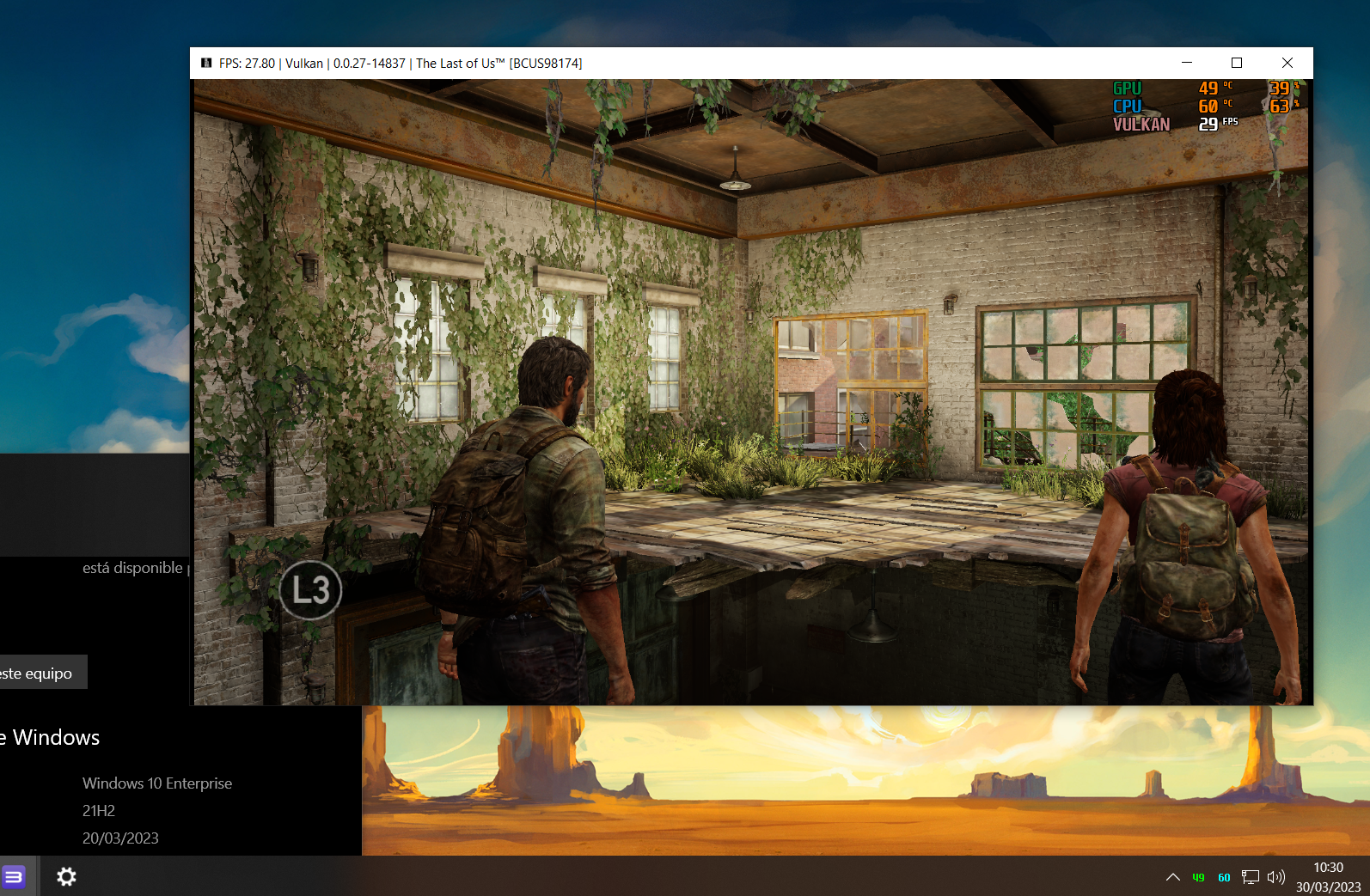Viewport: 1370px width, 896px height.
Task: Click the VULKAN FPS overlay label
Action: [x=1141, y=125]
